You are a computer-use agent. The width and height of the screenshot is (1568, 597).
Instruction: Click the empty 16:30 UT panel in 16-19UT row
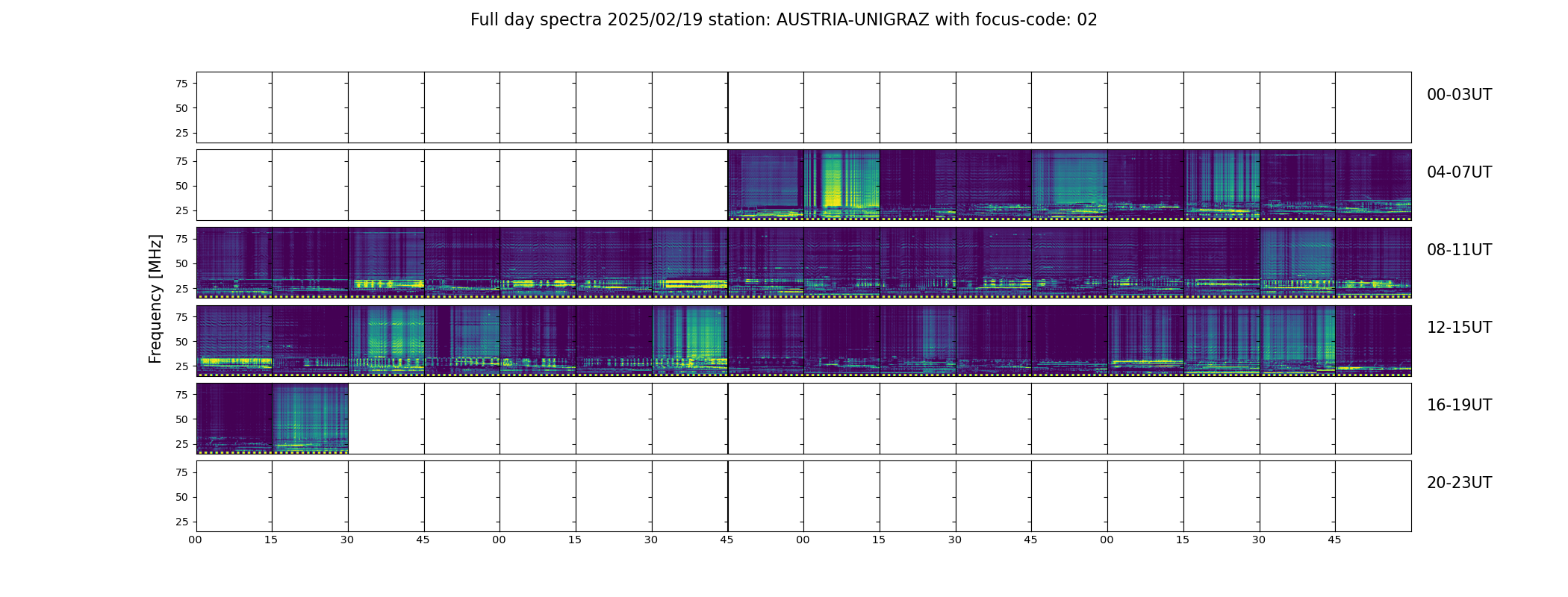[x=386, y=418]
